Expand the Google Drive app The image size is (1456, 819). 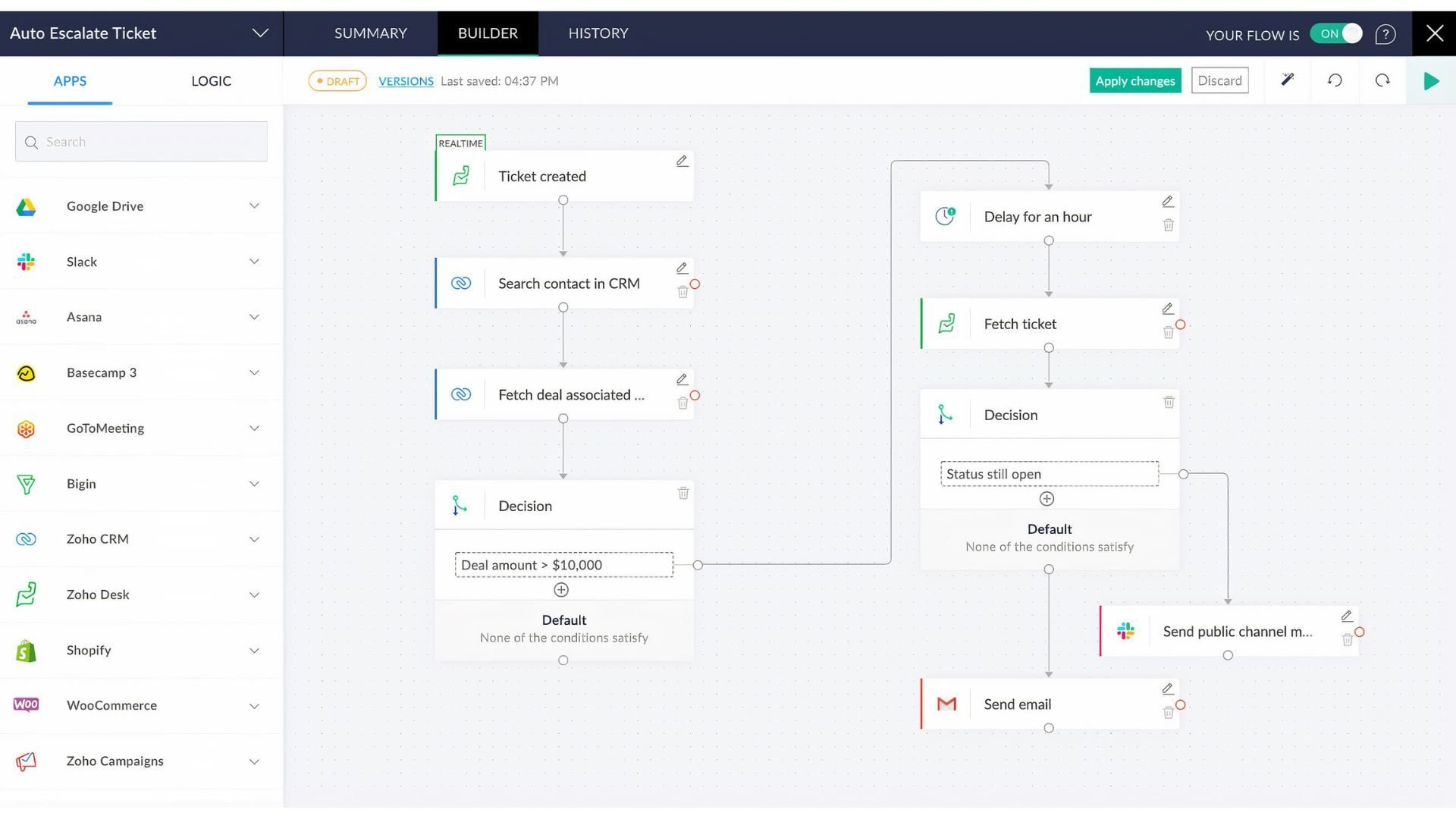pyautogui.click(x=254, y=206)
